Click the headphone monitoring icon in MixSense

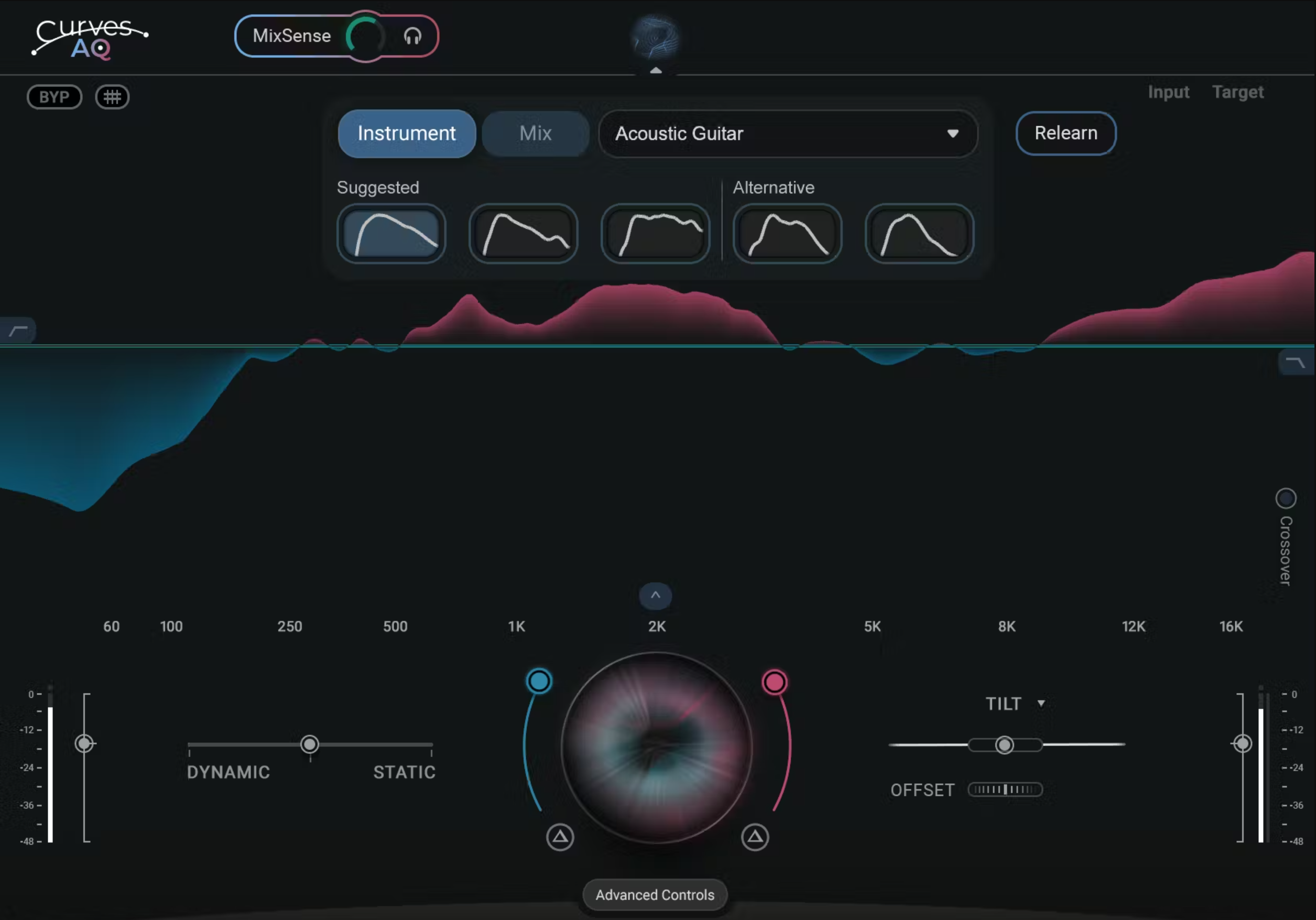[x=412, y=37]
